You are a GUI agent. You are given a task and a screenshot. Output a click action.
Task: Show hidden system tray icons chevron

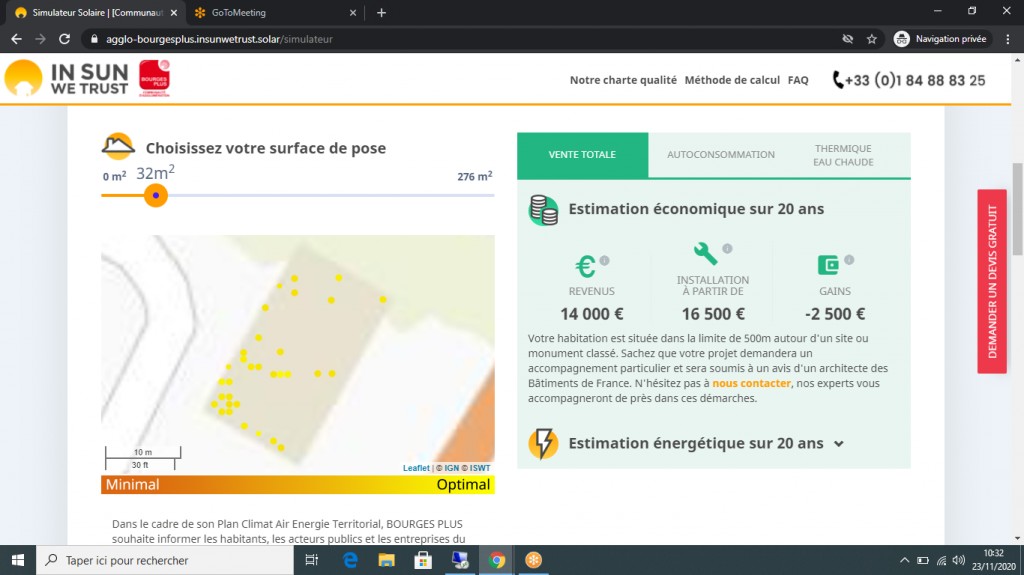(904, 560)
